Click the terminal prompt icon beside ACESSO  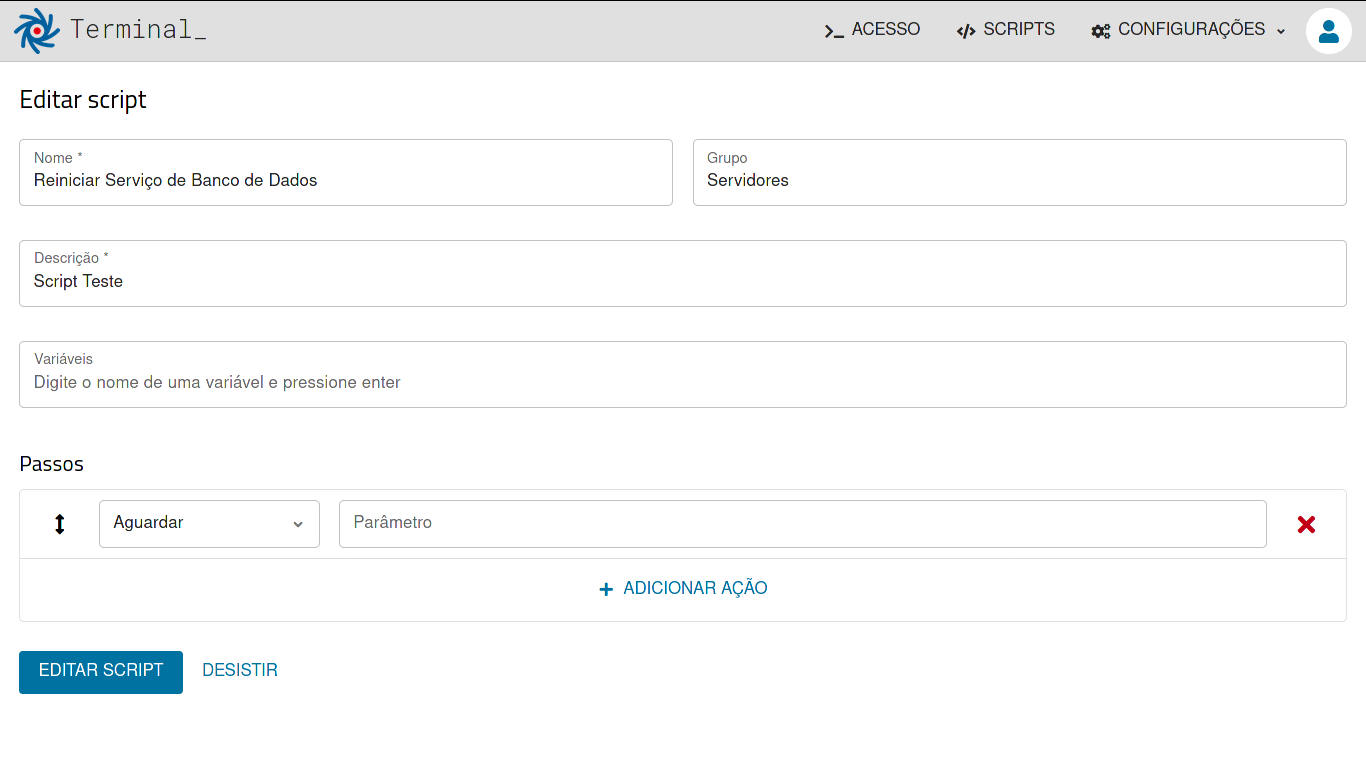point(834,31)
